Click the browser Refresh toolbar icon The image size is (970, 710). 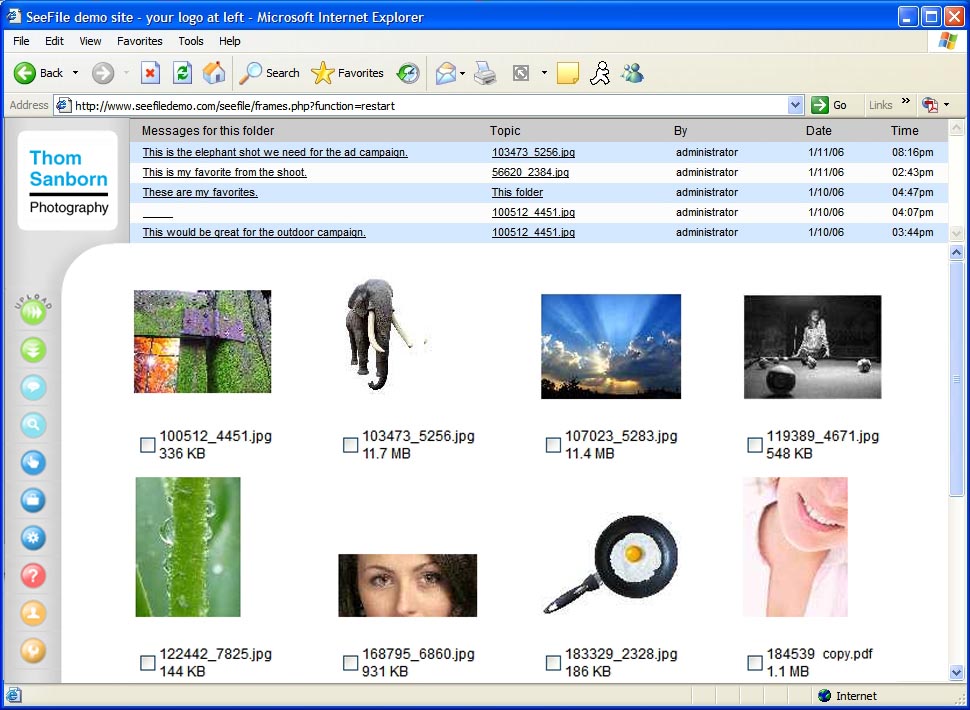click(x=182, y=73)
